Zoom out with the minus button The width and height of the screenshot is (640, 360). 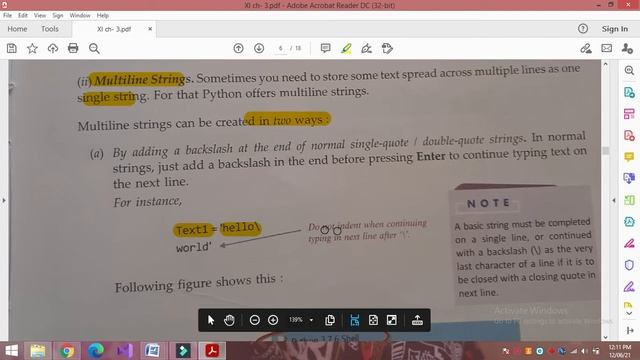(255, 320)
